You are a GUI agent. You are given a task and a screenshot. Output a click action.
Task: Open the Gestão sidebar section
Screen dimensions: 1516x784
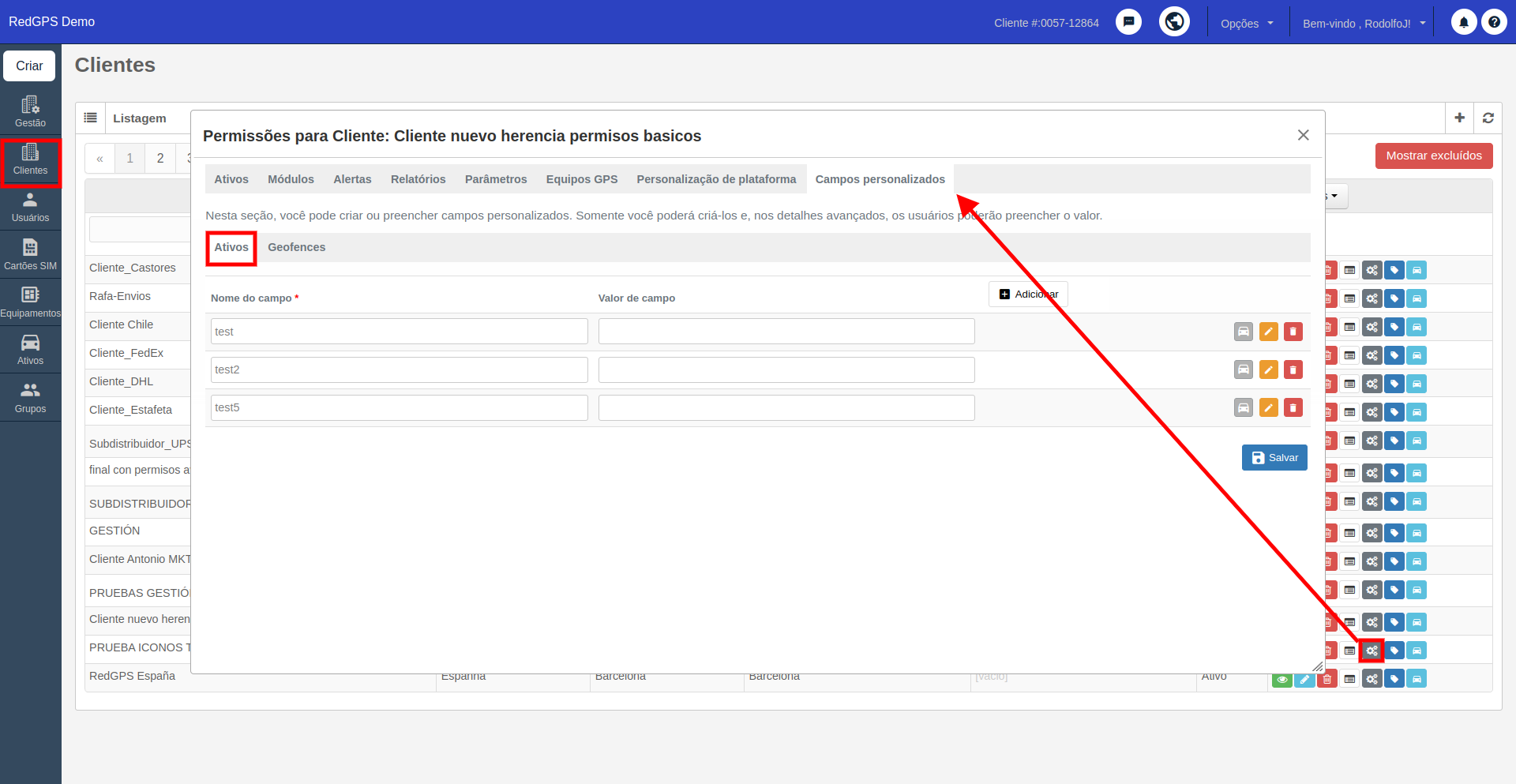[30, 111]
